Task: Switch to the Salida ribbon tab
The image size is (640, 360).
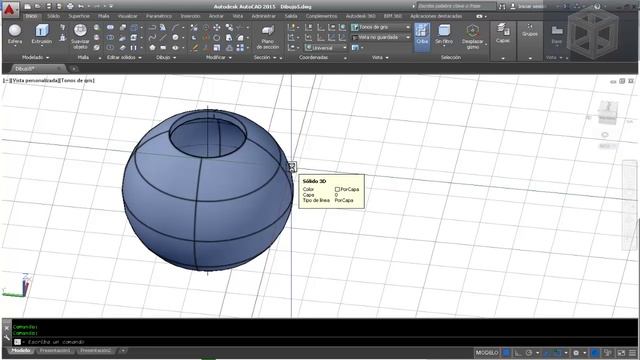Action: point(291,16)
